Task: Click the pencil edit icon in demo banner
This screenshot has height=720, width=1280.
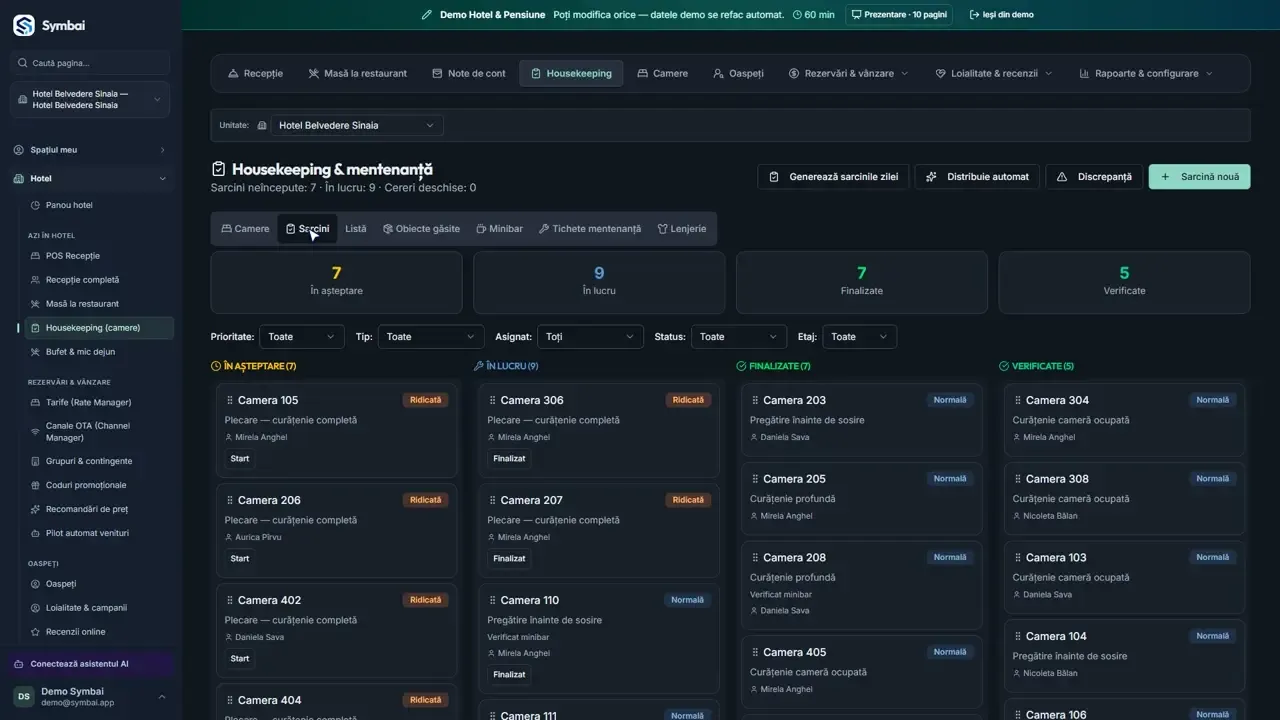Action: 427,15
